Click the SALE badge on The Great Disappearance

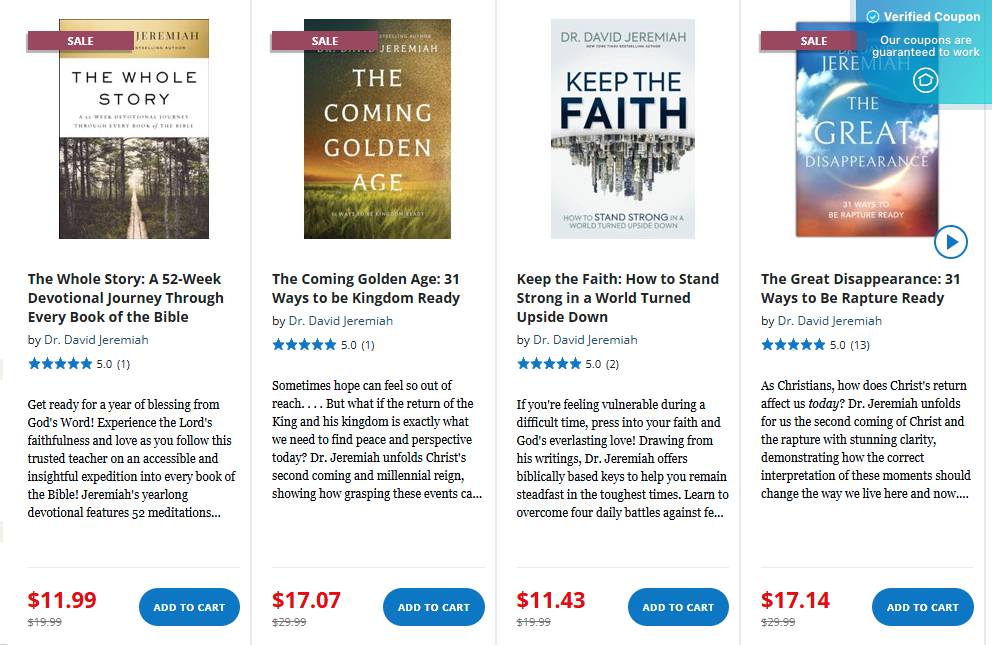coord(814,41)
